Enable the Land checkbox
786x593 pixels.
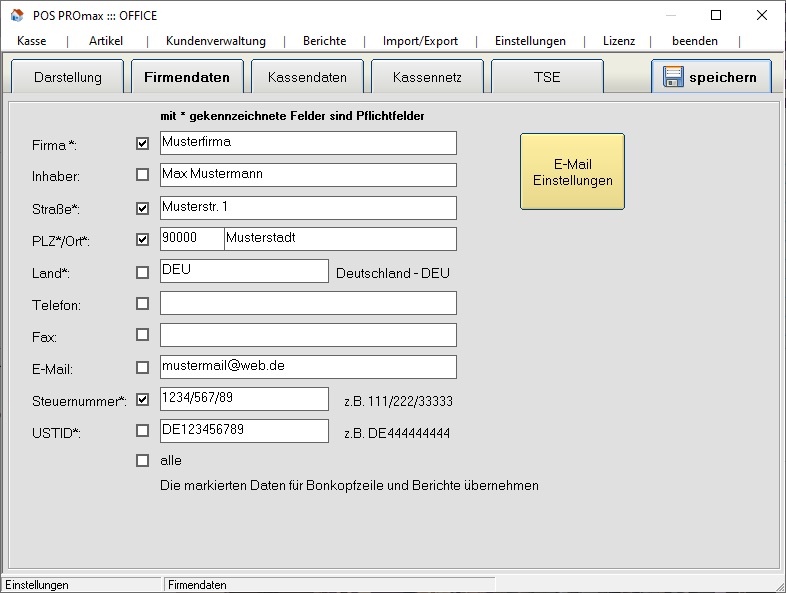tap(142, 272)
